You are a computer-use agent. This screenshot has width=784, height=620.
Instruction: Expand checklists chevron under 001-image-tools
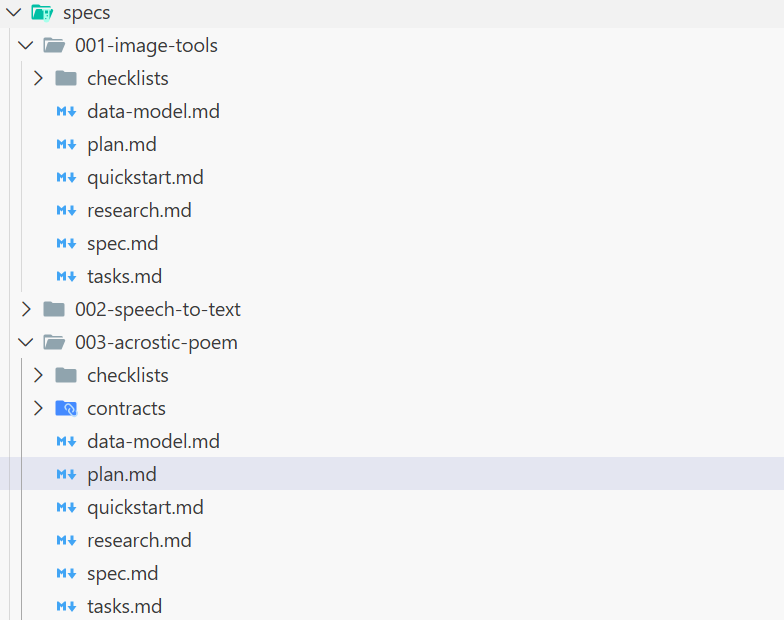[x=38, y=79]
